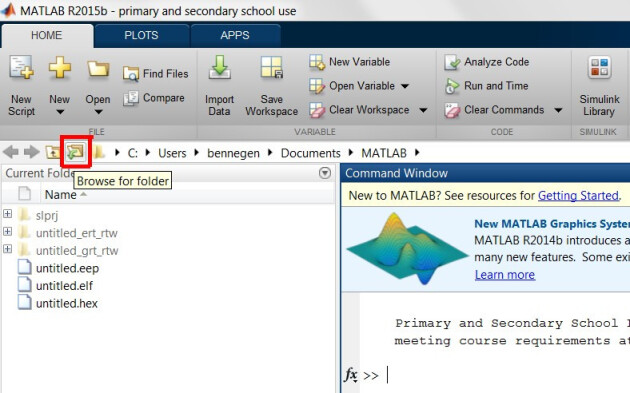The height and width of the screenshot is (393, 630).
Task: Go up one folder level icon
Action: 53,152
